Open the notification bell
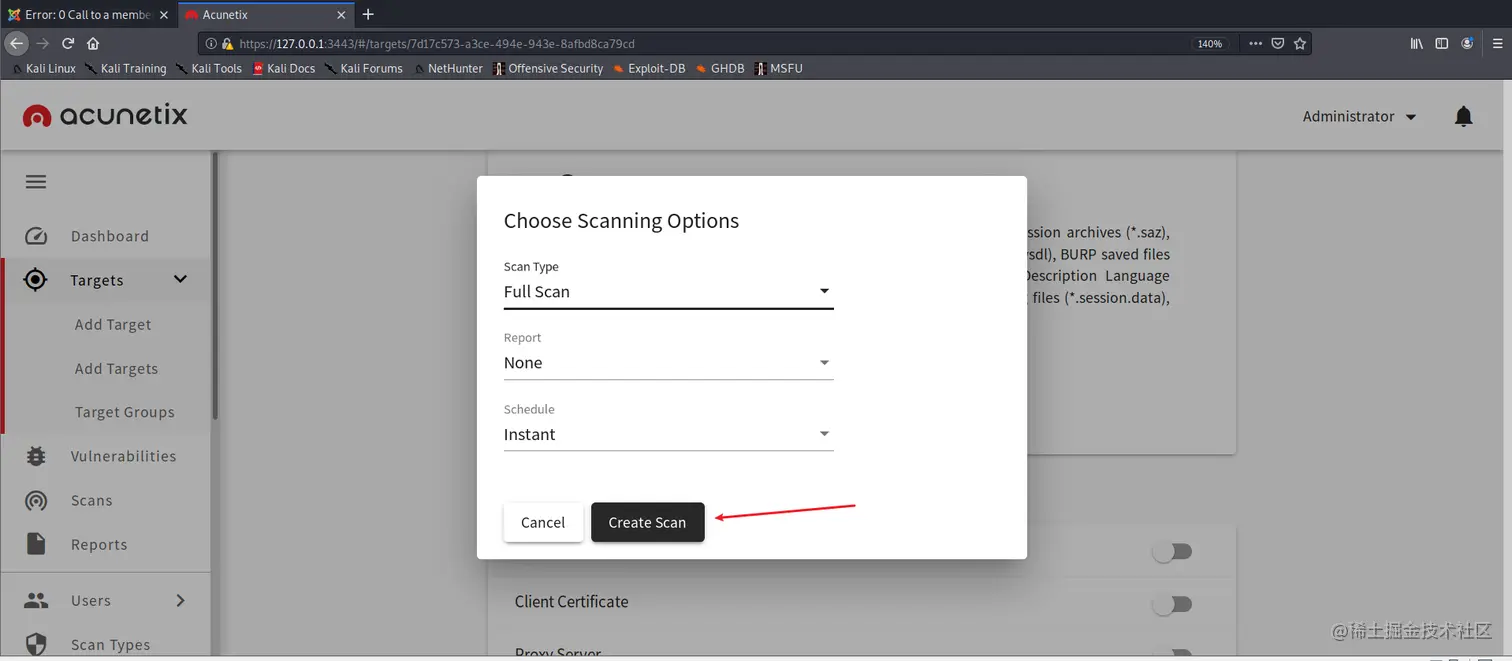 pyautogui.click(x=1463, y=116)
